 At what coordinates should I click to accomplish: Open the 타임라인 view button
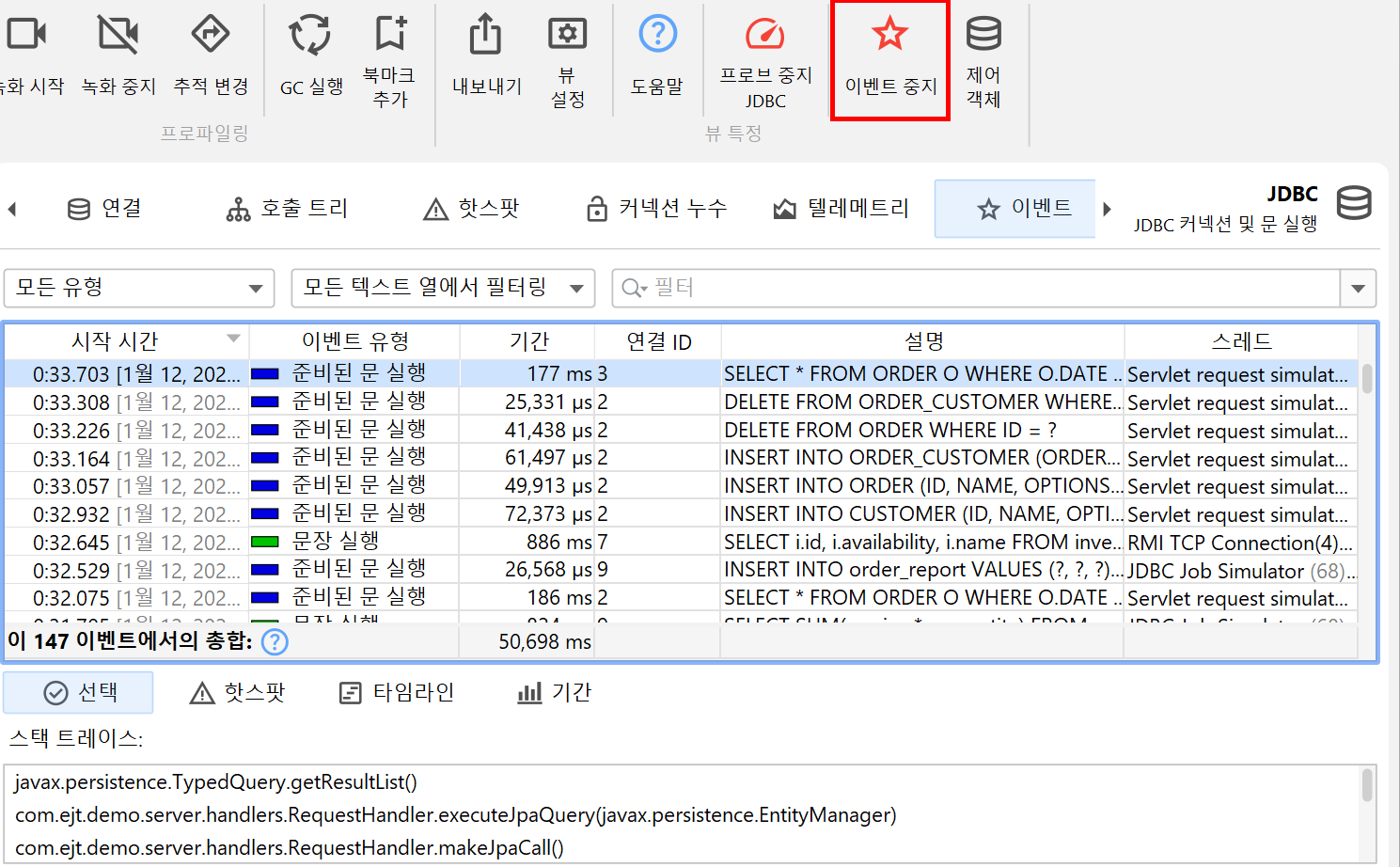point(397,693)
